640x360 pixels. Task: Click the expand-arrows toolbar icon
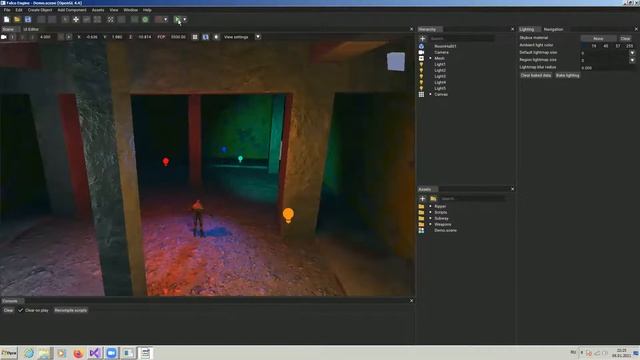111,19
